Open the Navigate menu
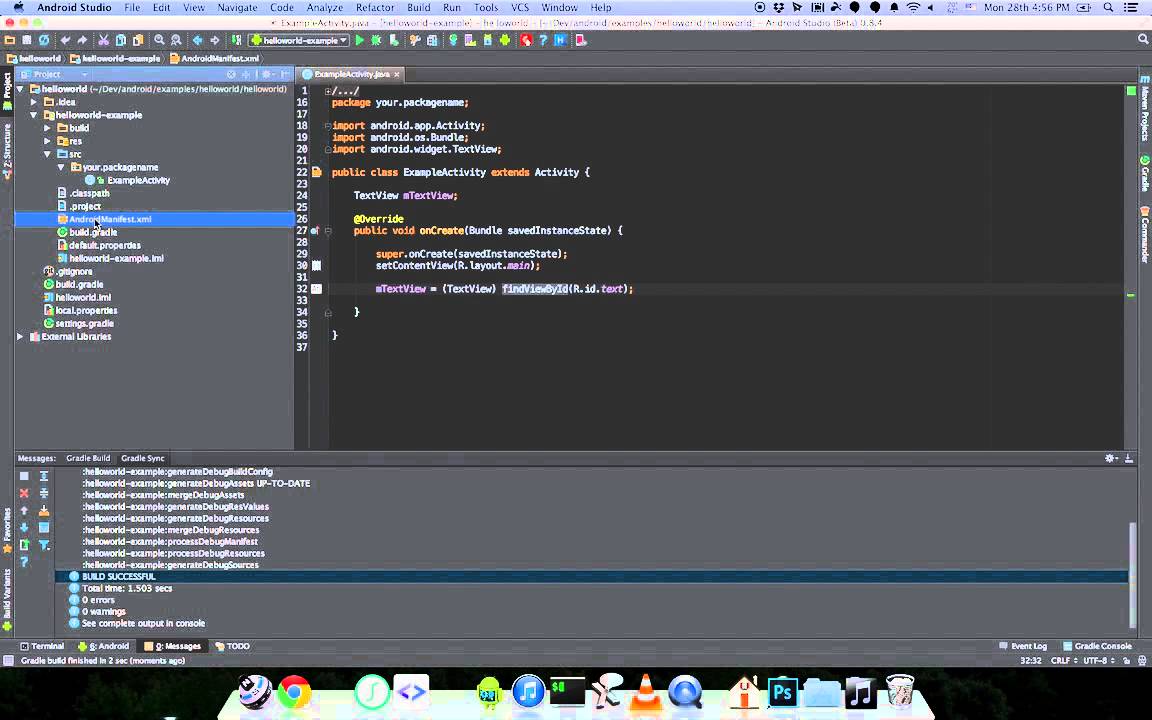Viewport: 1152px width, 720px height. coord(237,7)
